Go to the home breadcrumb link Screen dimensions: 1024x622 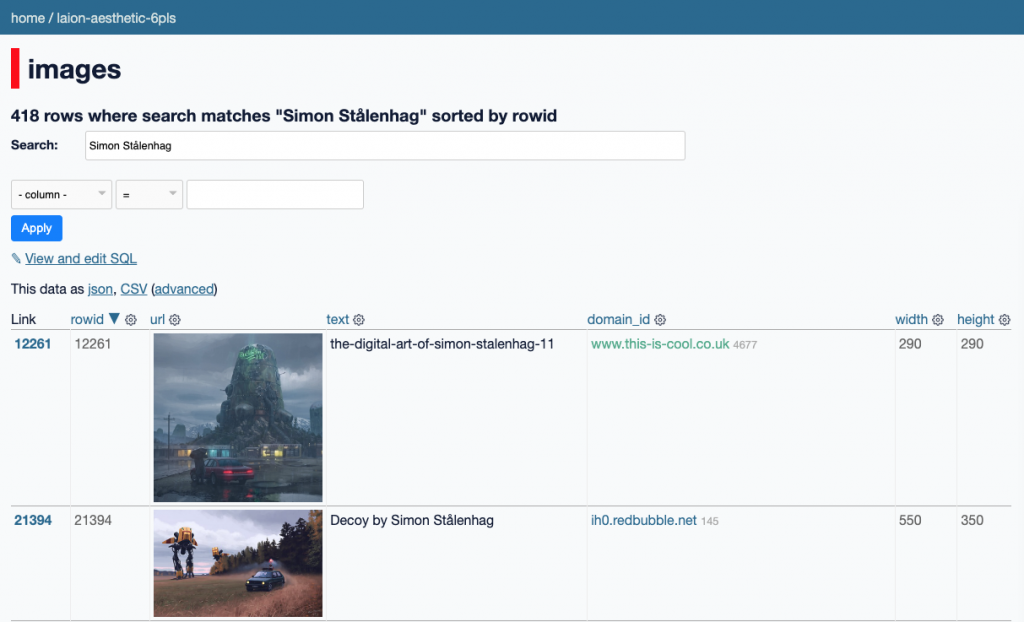point(28,18)
